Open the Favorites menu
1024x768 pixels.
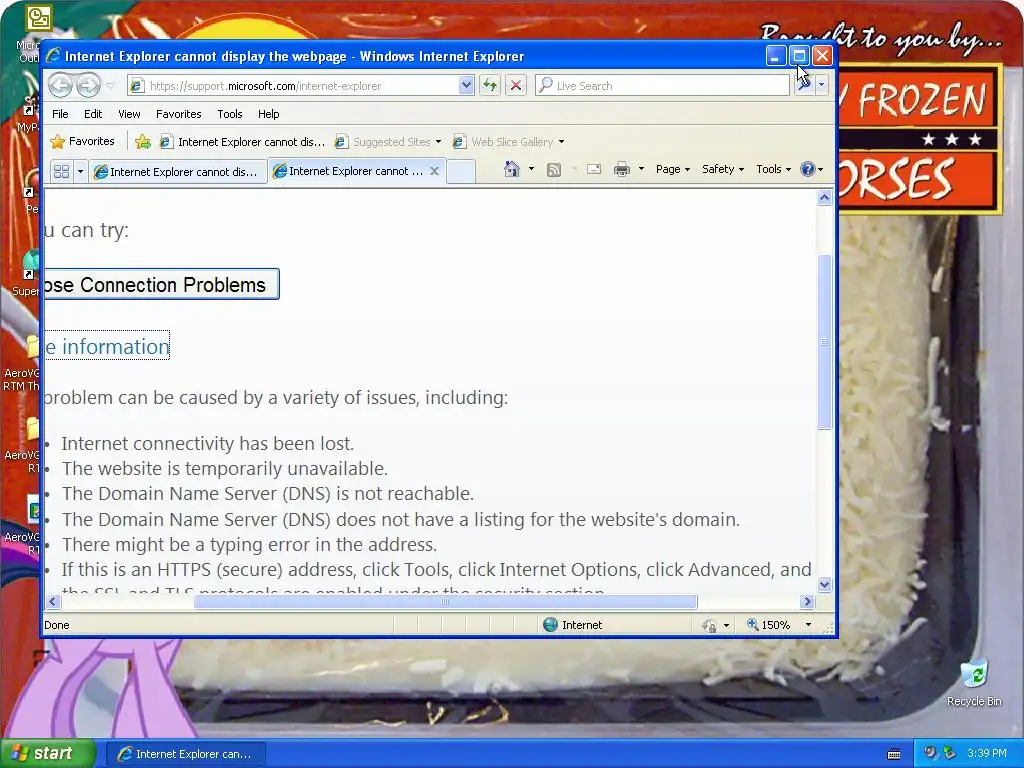point(178,114)
